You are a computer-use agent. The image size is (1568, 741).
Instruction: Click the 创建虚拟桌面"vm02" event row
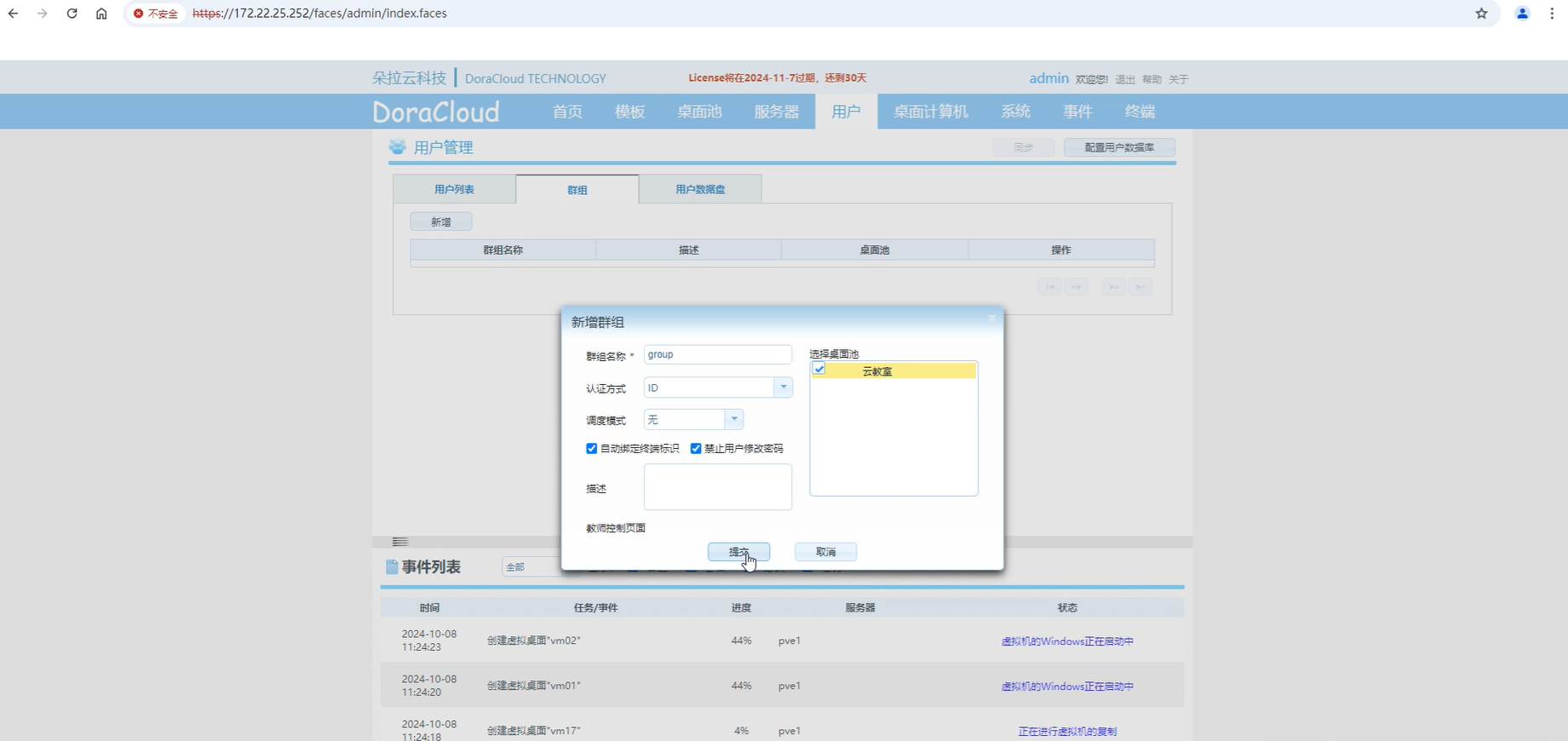(x=782, y=640)
